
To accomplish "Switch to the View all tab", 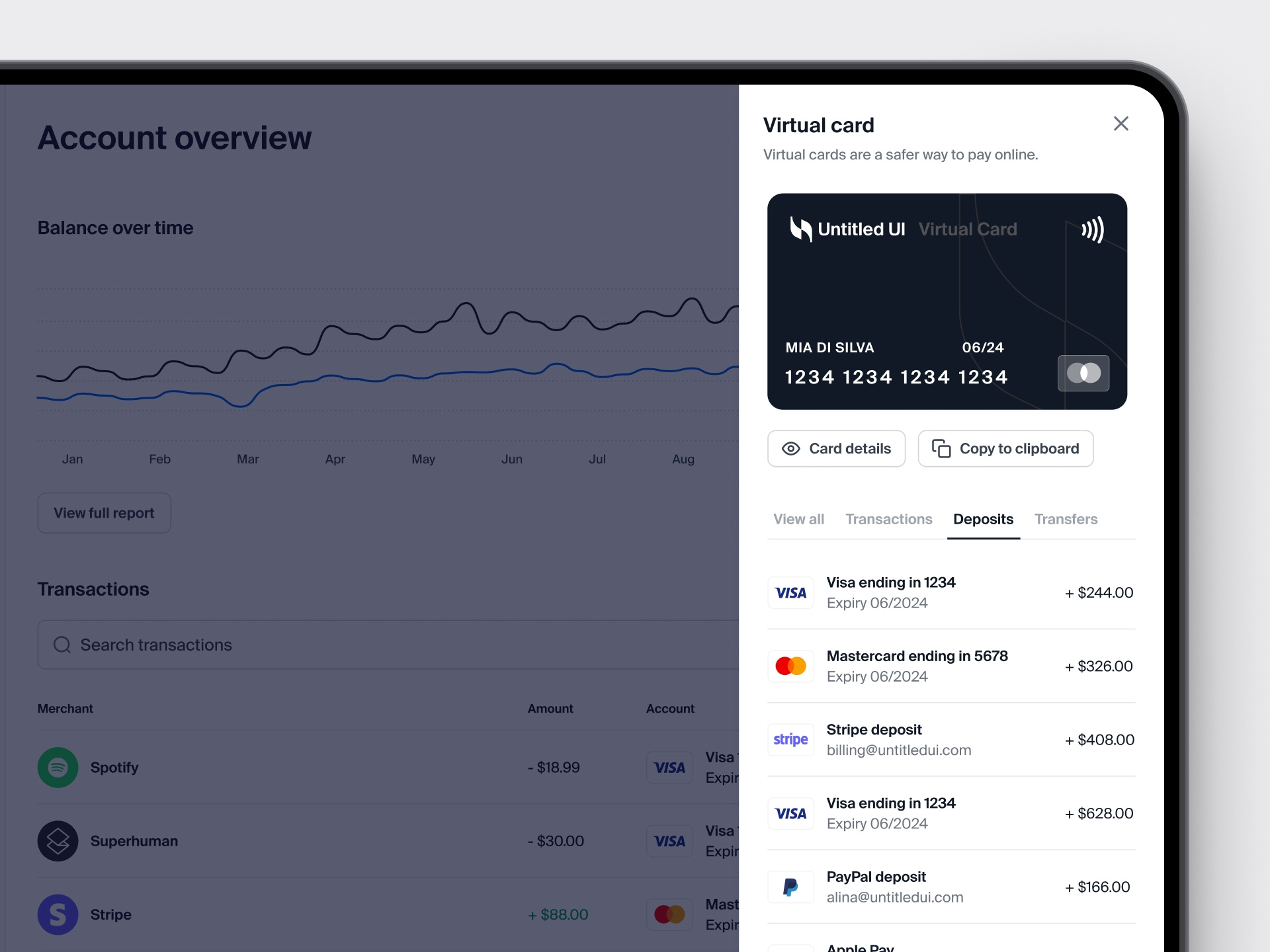I will (798, 520).
